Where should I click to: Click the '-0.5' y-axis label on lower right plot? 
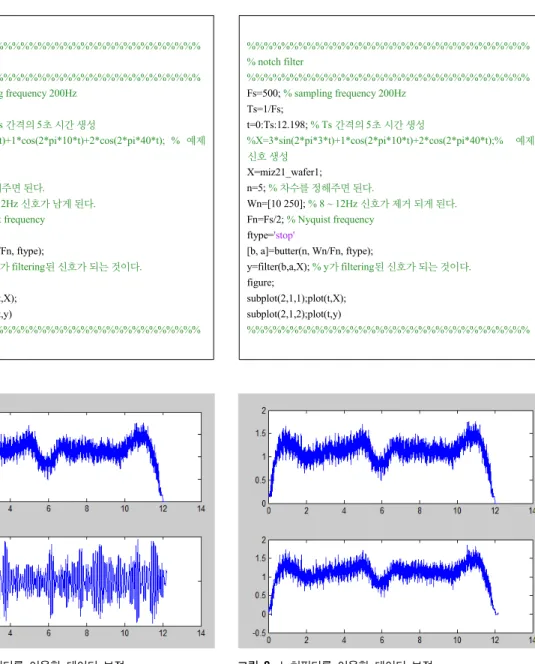tap(260, 633)
